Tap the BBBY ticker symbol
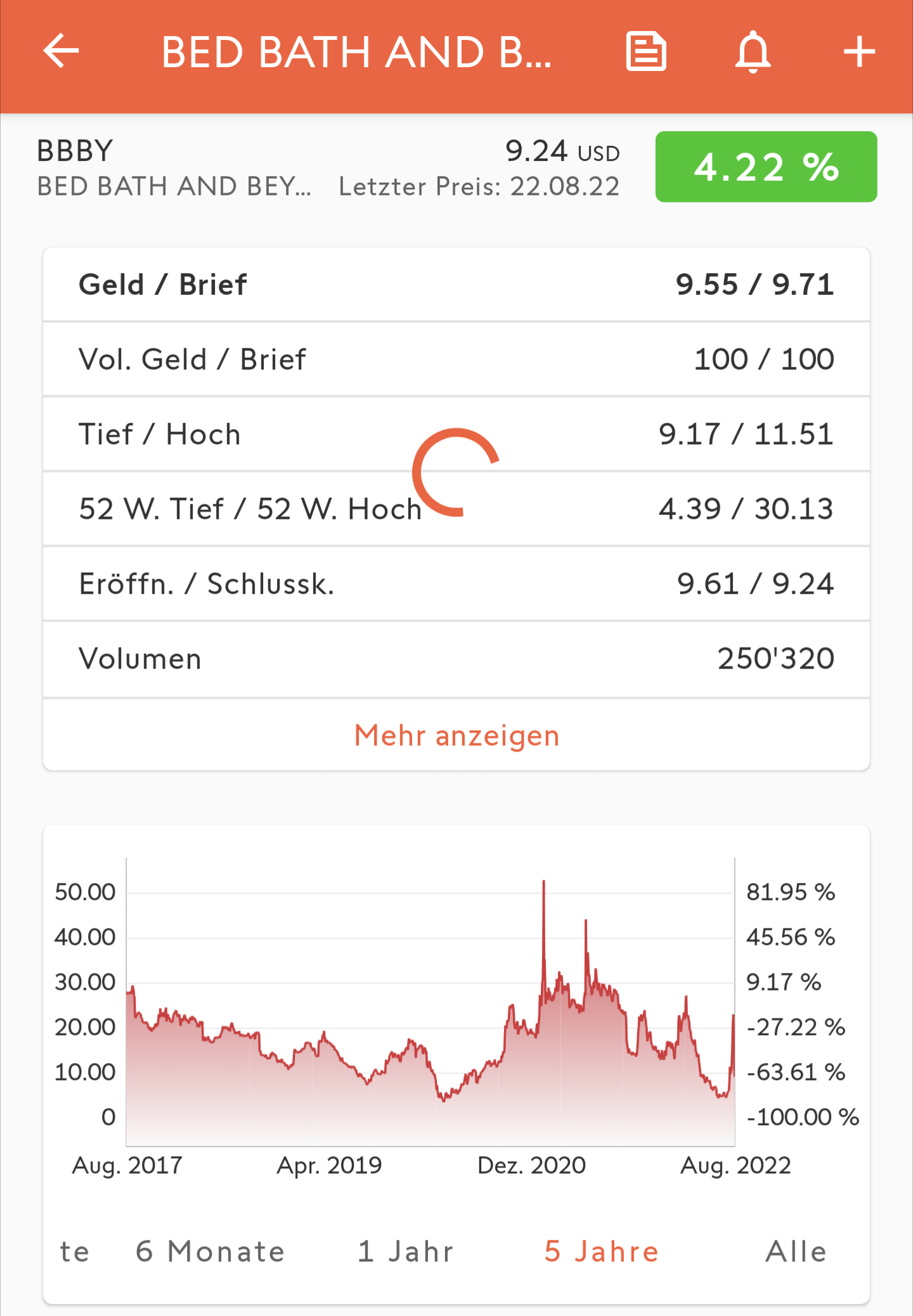The image size is (913, 1316). point(75,151)
